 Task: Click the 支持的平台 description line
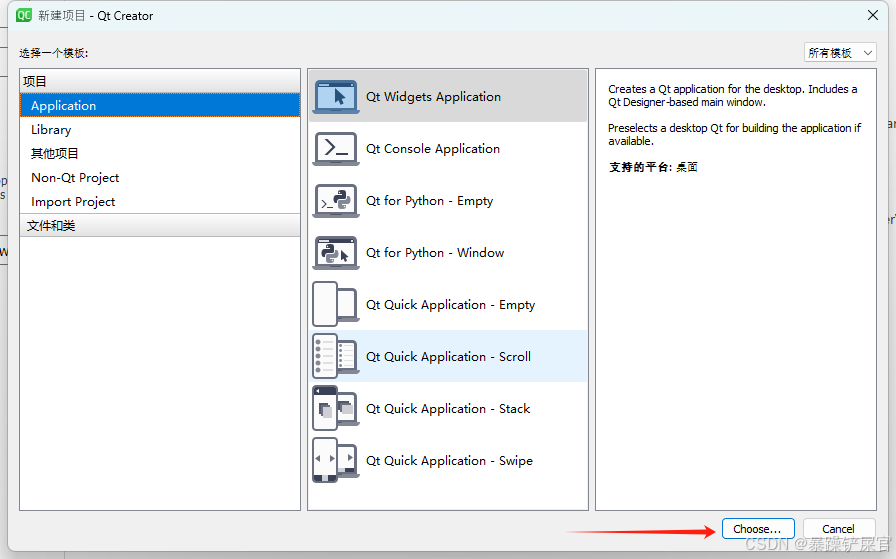pyautogui.click(x=653, y=167)
